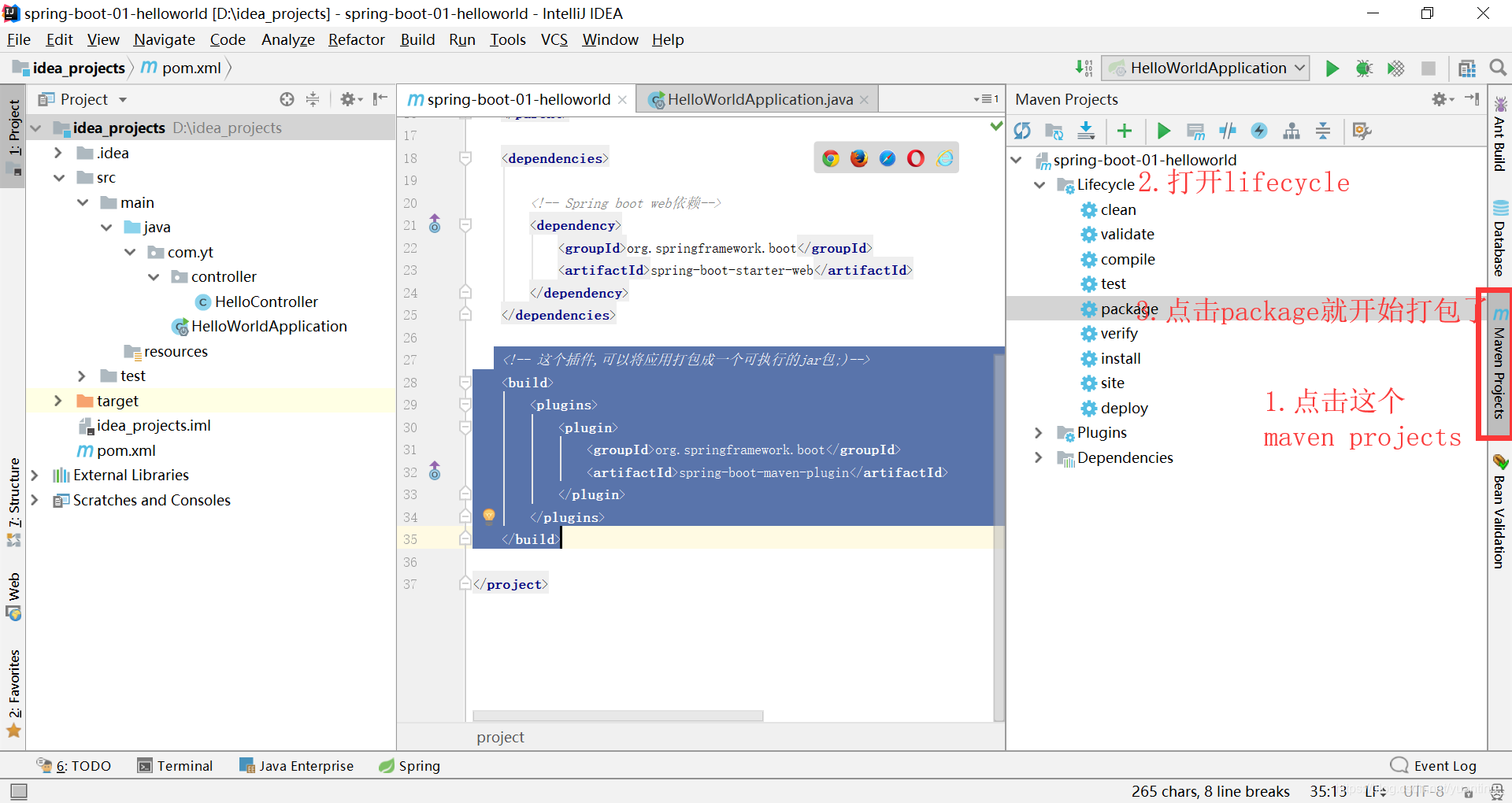This screenshot has width=1512, height=803.
Task: Toggle the Structure side tool window
Action: (13, 501)
